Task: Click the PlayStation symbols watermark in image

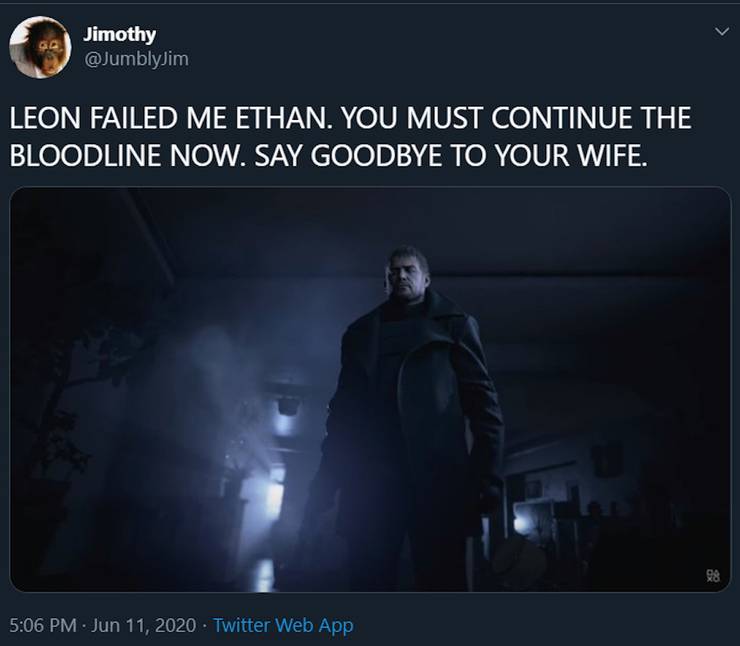Action: coord(713,575)
